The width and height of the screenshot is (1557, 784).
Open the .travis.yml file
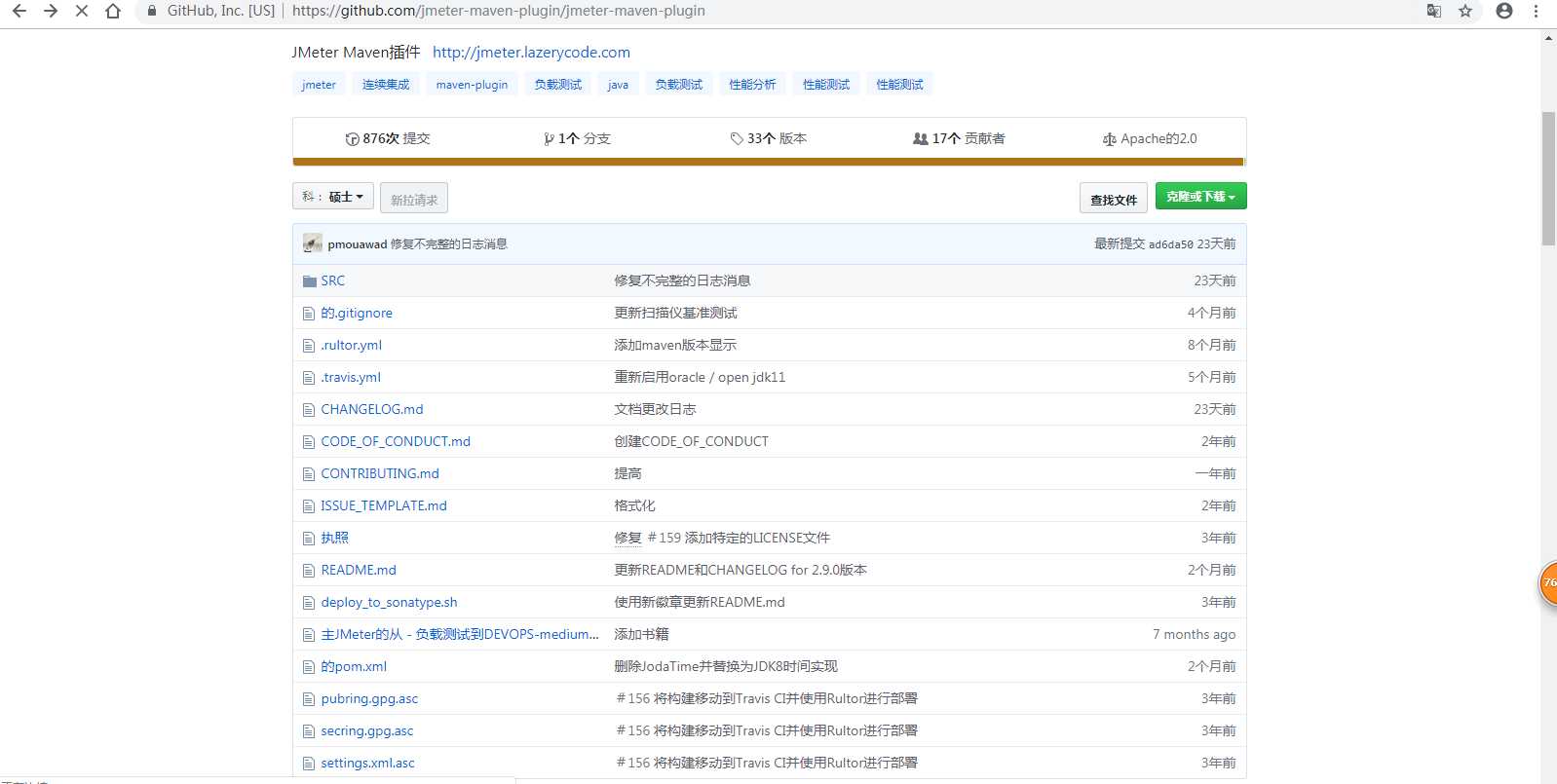351,377
